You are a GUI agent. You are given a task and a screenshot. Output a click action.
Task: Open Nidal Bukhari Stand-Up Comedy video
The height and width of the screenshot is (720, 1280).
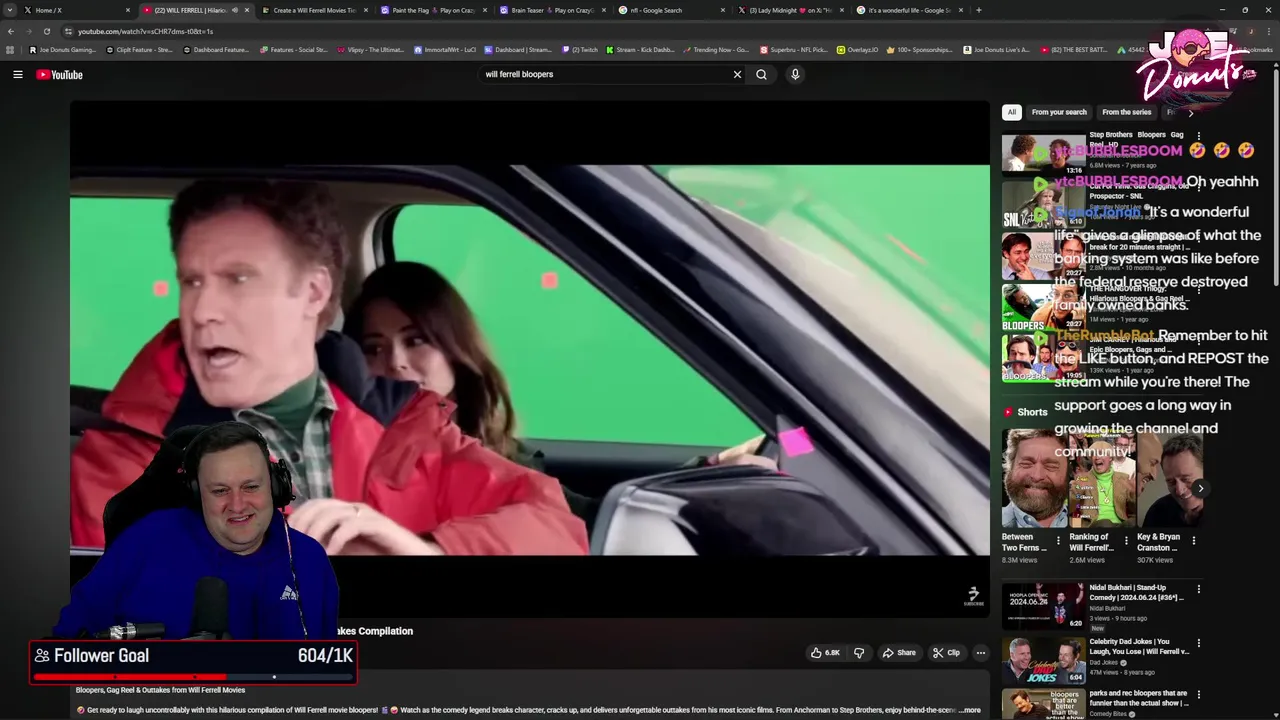coord(1043,606)
